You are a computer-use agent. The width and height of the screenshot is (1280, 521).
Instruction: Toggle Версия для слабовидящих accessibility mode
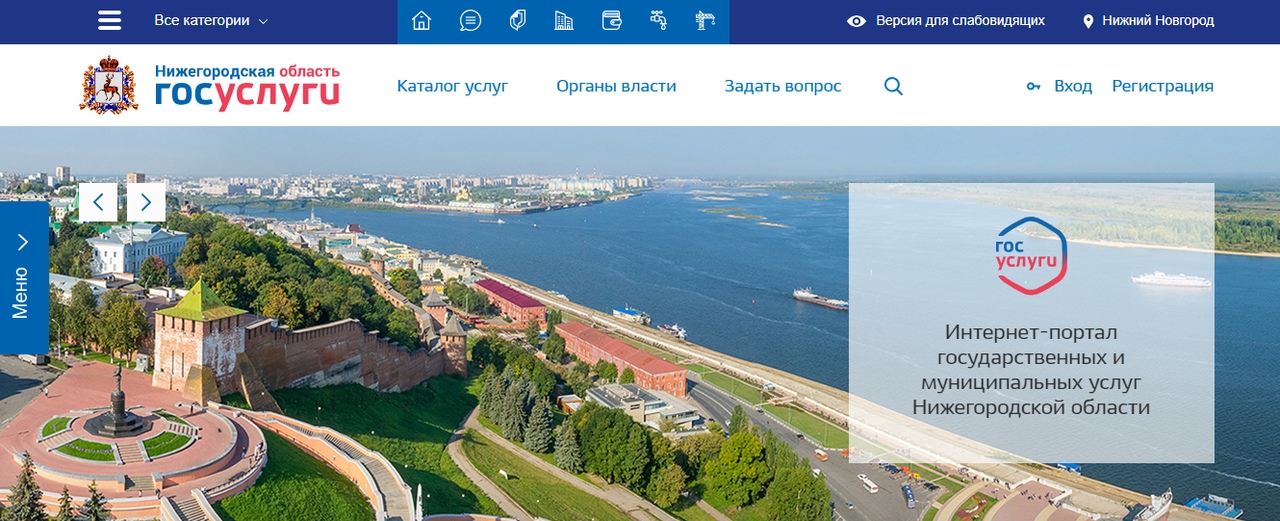click(x=945, y=21)
